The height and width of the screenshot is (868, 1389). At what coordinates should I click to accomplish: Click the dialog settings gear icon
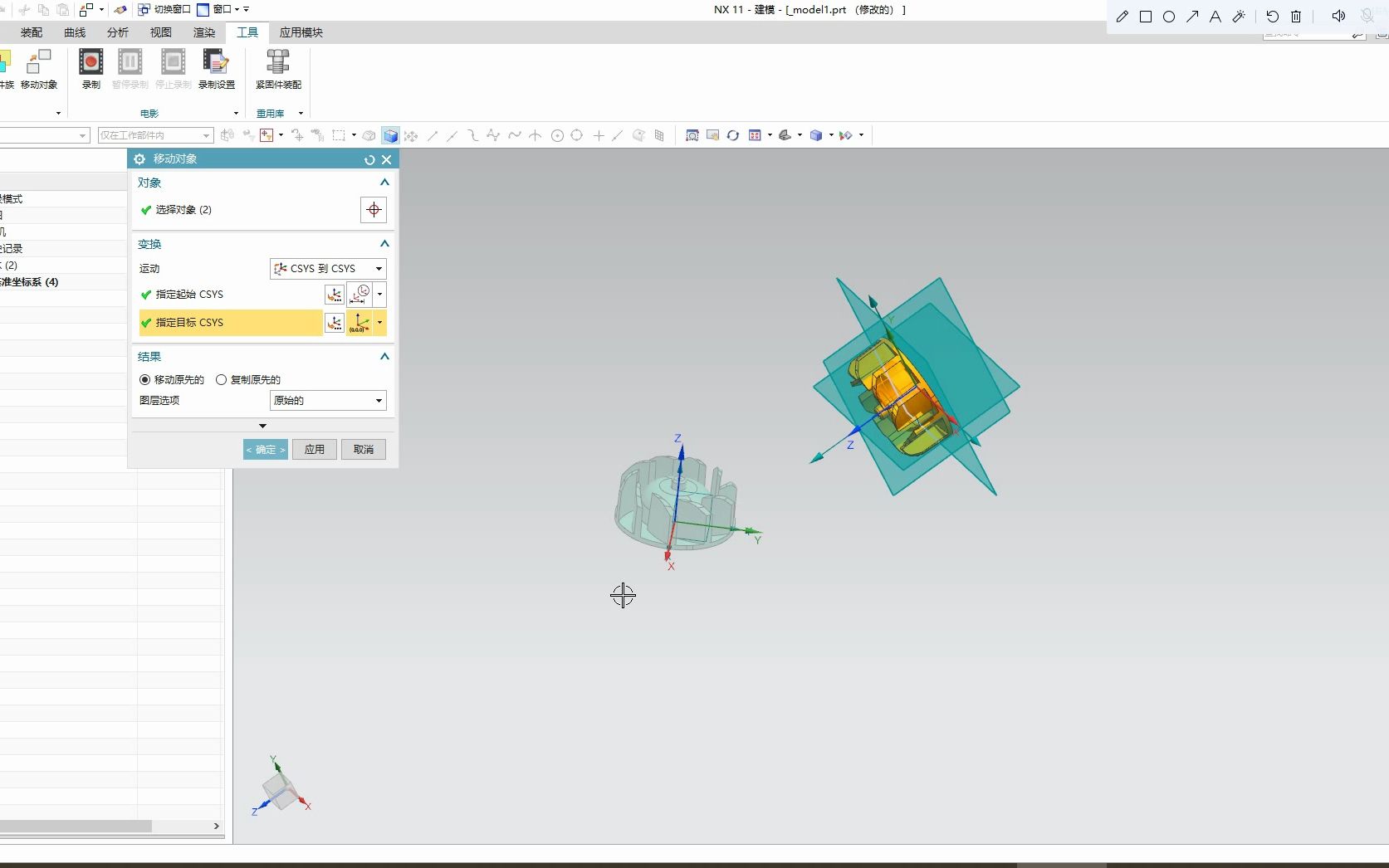point(139,159)
